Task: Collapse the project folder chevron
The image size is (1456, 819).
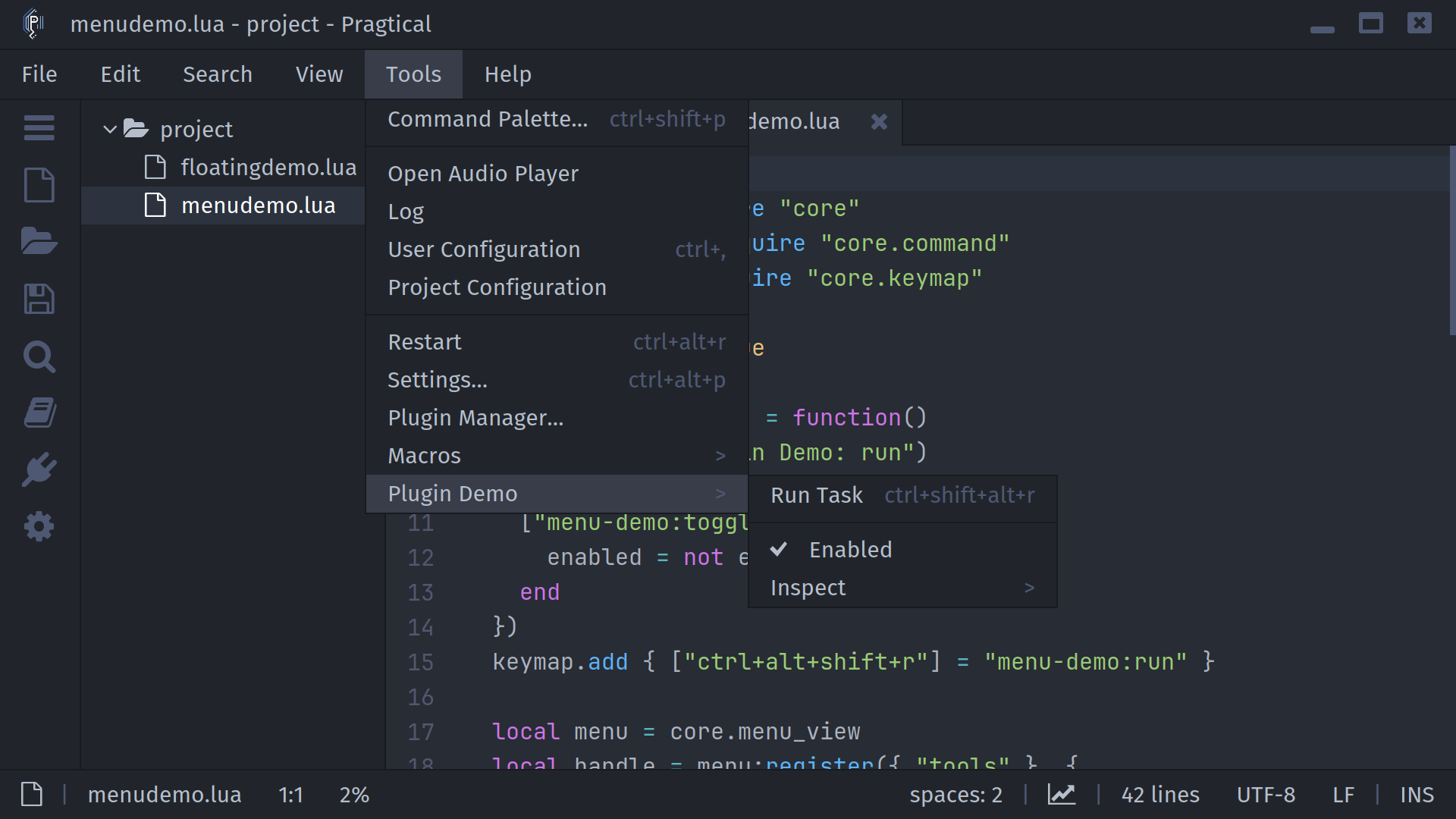Action: tap(110, 129)
